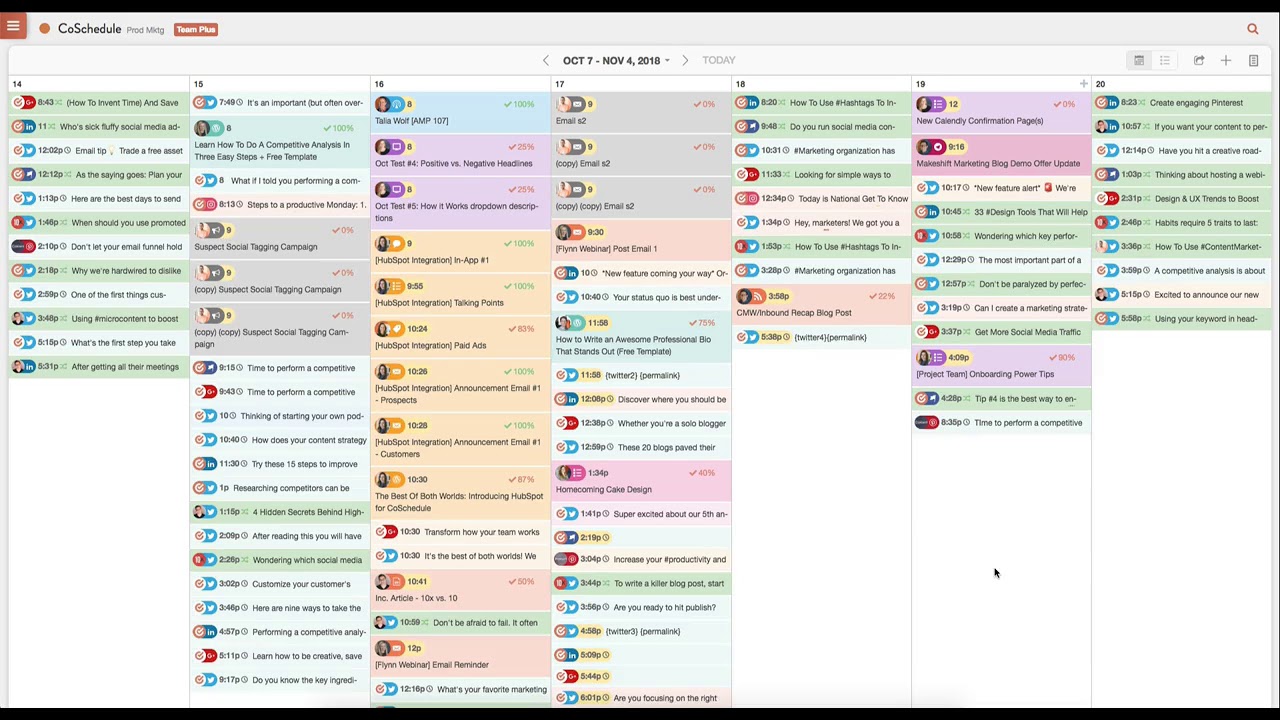Open the hamburger main menu
Image resolution: width=1280 pixels, height=720 pixels.
tap(13, 27)
